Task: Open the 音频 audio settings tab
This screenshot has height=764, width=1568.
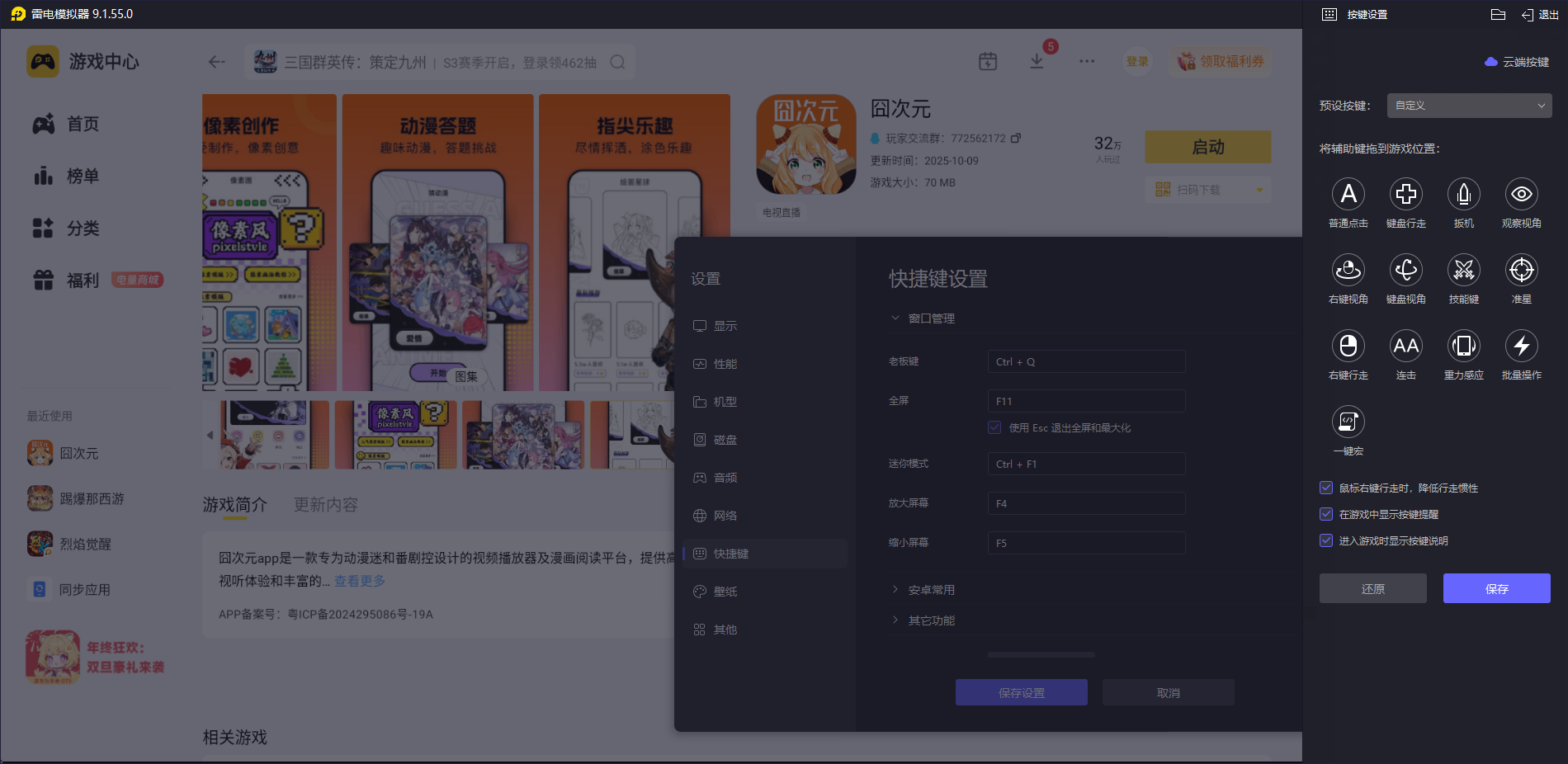Action: (765, 478)
